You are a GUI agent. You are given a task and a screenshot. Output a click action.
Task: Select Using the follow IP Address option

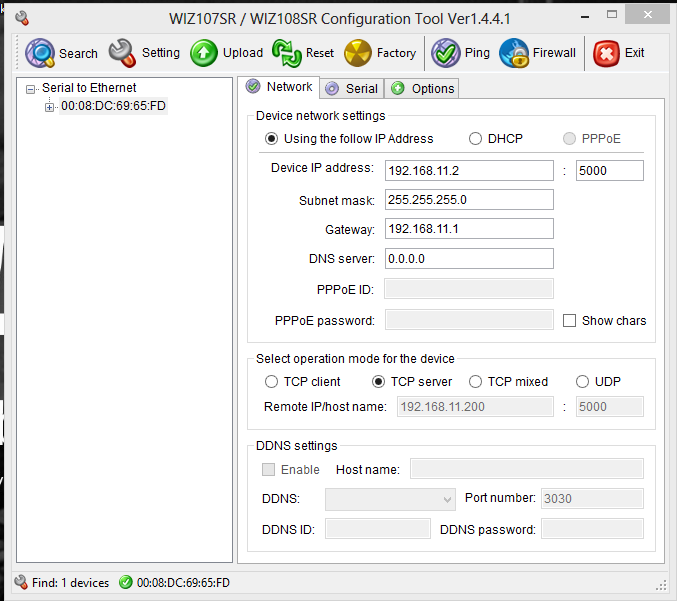(x=271, y=139)
